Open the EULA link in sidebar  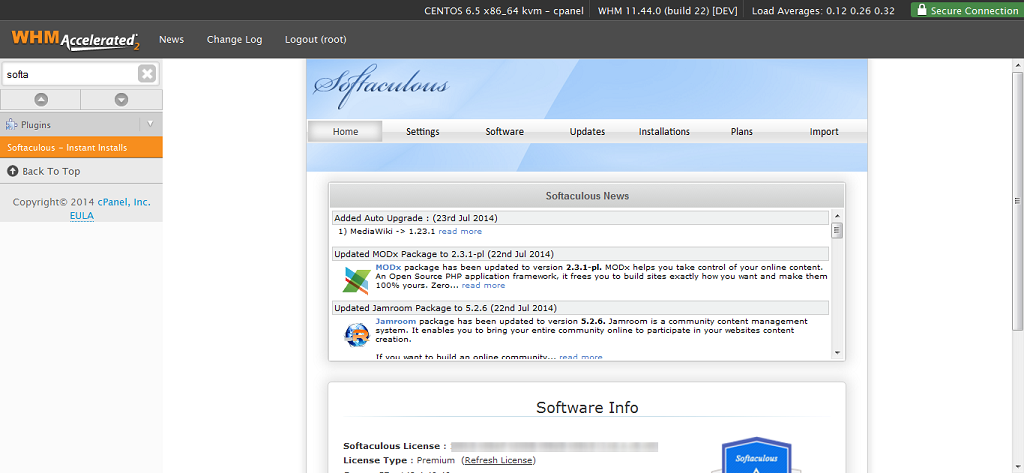tap(81, 215)
